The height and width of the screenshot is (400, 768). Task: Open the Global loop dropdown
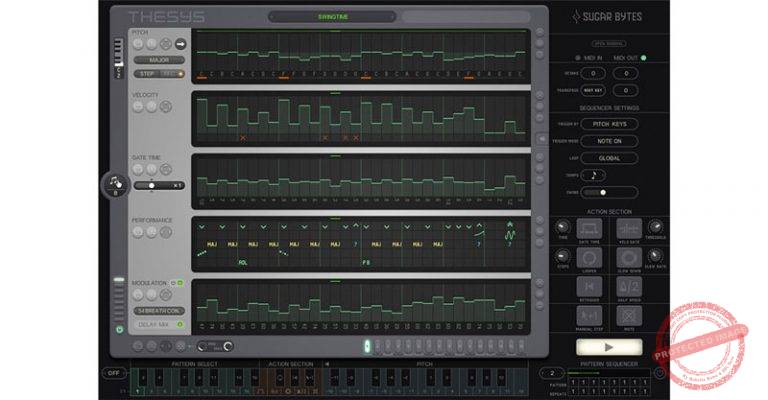[609, 158]
